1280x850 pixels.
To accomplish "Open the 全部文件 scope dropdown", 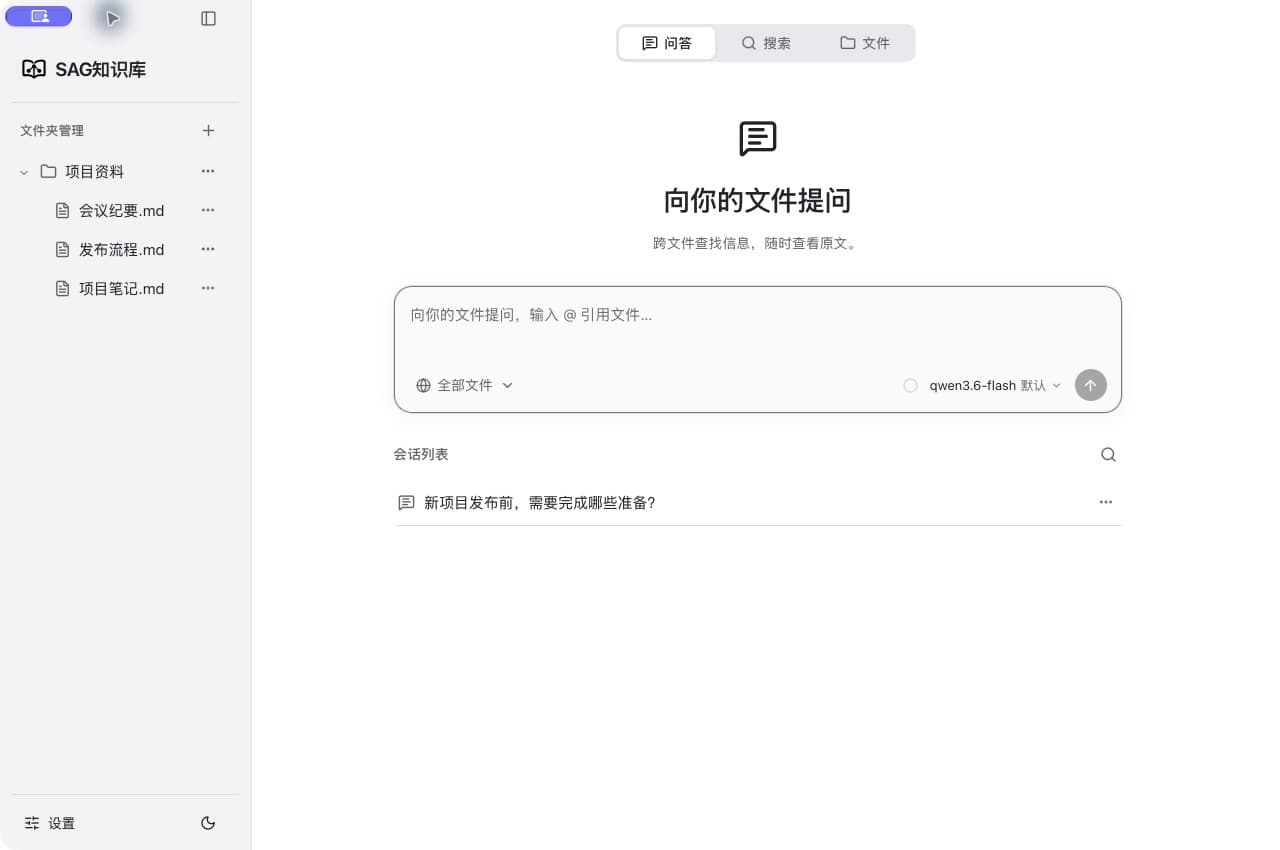I will pos(465,385).
